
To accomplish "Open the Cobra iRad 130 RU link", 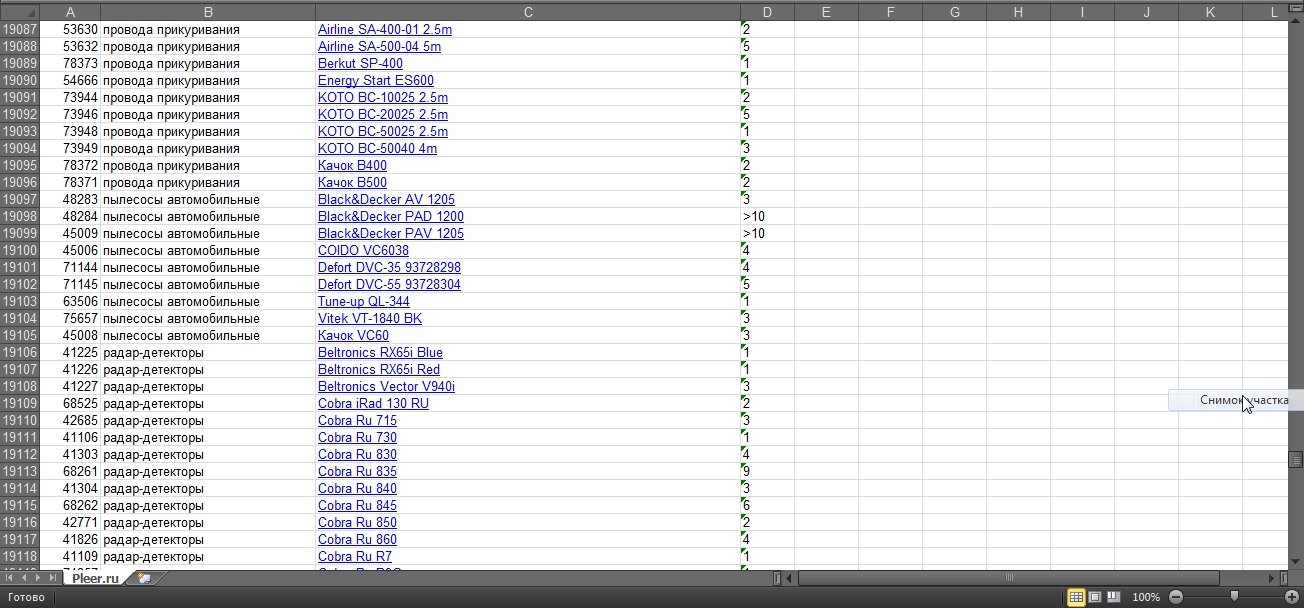I will click(x=373, y=404).
